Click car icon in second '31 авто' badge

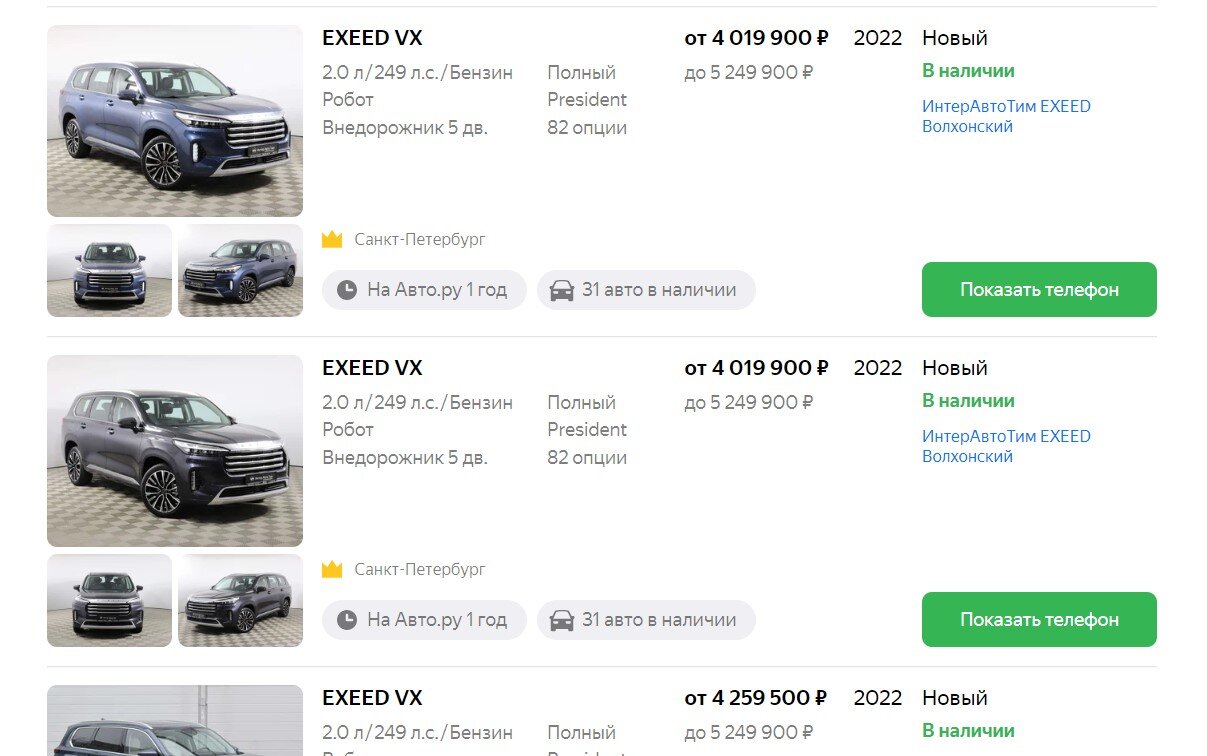[x=562, y=620]
